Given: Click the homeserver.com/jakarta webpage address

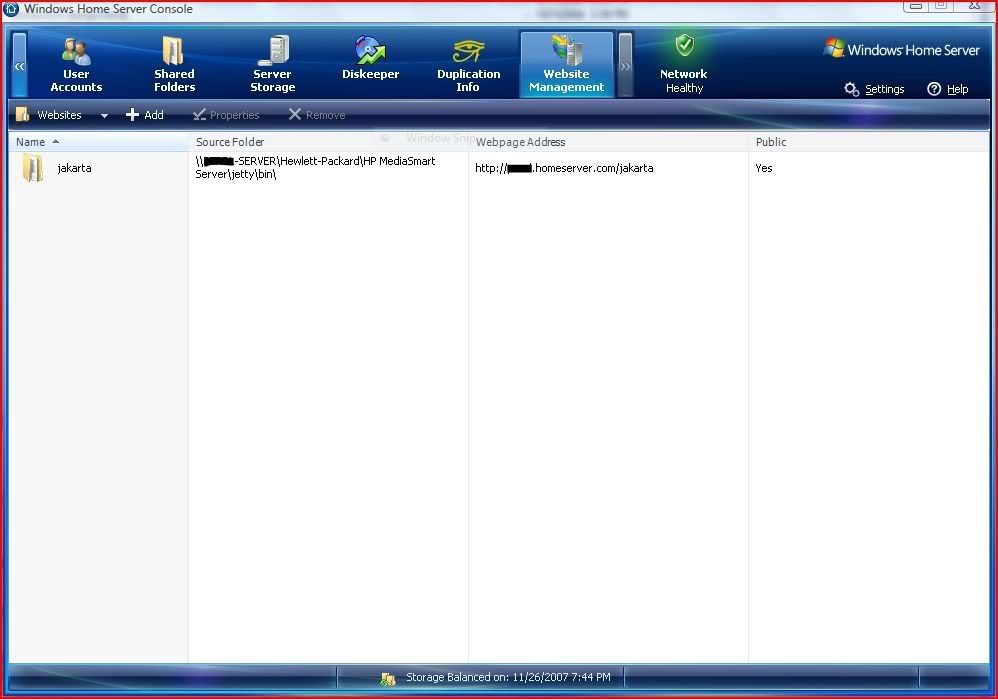Looking at the screenshot, I should 564,168.
